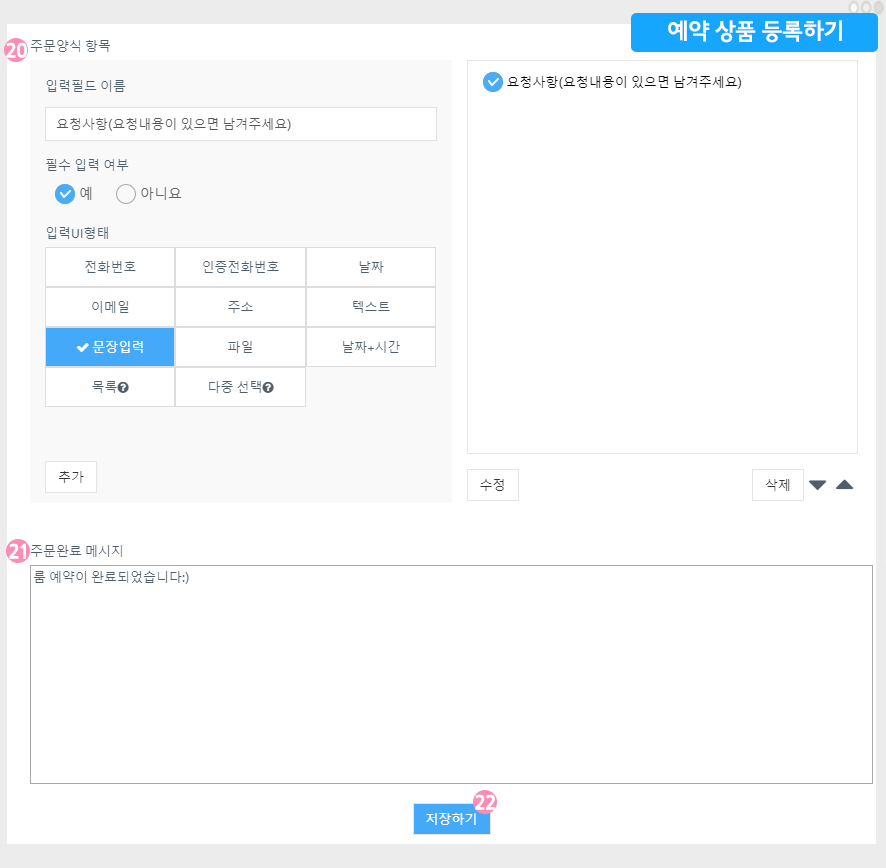Choose 날짜+시간 input type

click(371, 347)
